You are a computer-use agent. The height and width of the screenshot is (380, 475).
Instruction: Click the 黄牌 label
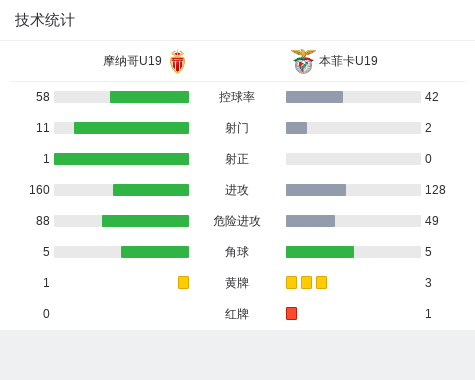pos(237,283)
